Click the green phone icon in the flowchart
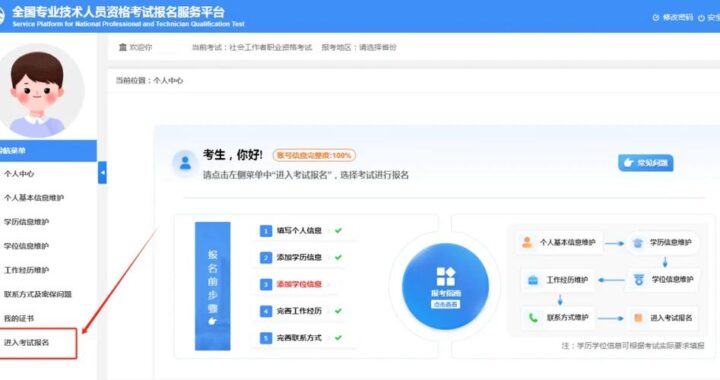This screenshot has width=720, height=380. pos(533,317)
